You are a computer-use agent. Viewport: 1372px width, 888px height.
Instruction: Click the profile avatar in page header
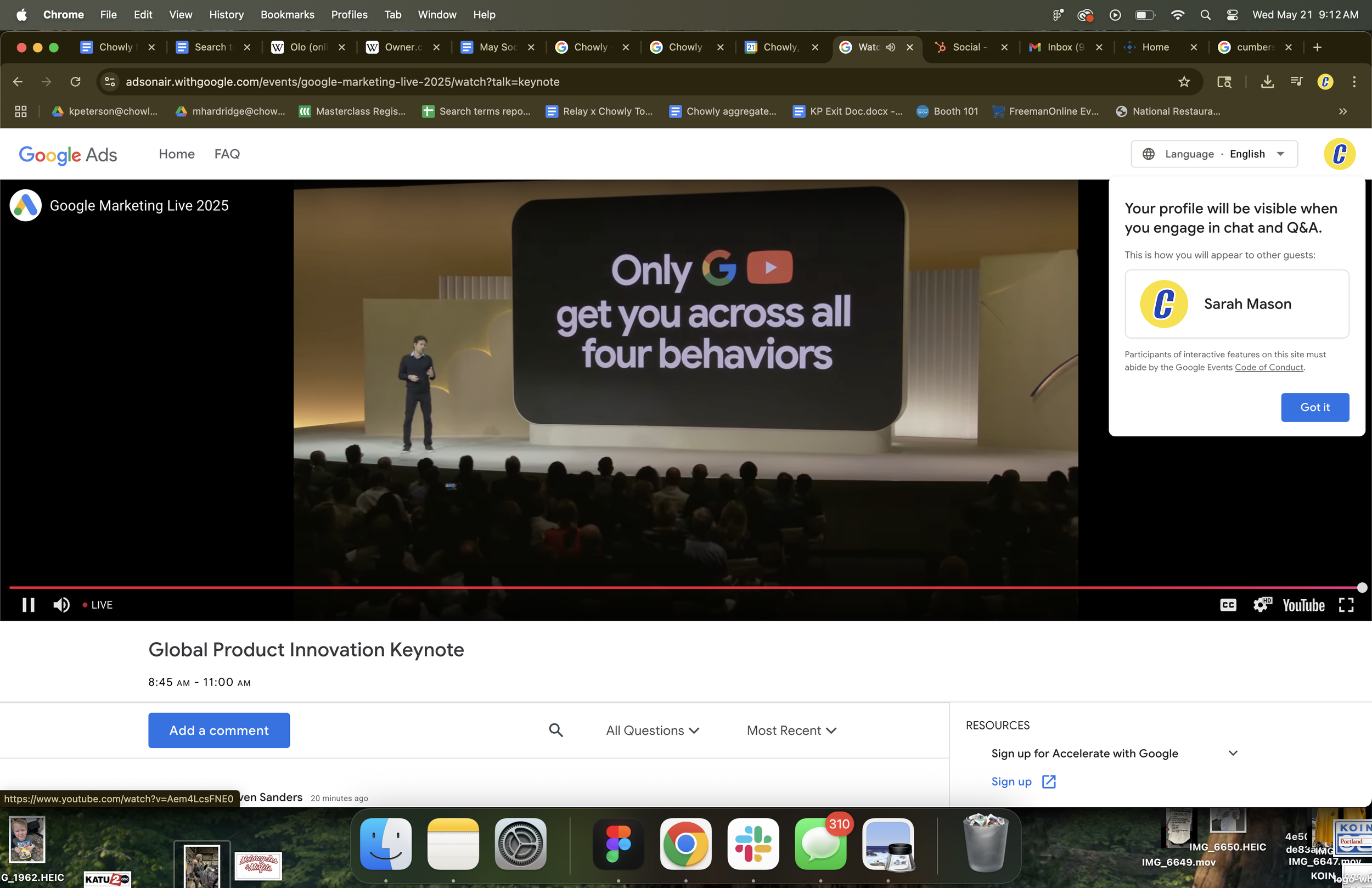click(1339, 154)
